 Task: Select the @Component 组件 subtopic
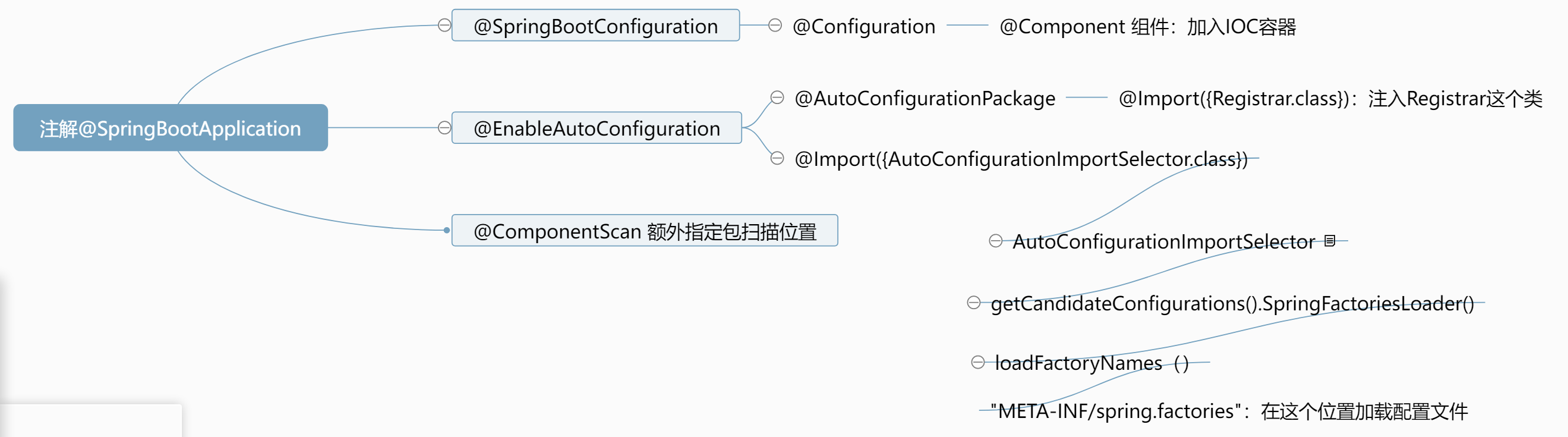pyautogui.click(x=1147, y=27)
